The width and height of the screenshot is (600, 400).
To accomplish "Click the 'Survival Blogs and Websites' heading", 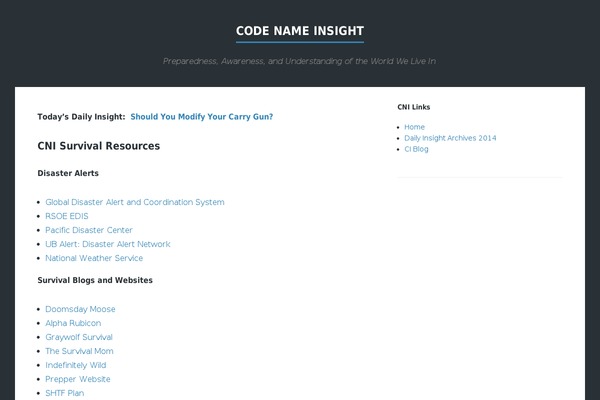I will pyautogui.click(x=95, y=280).
